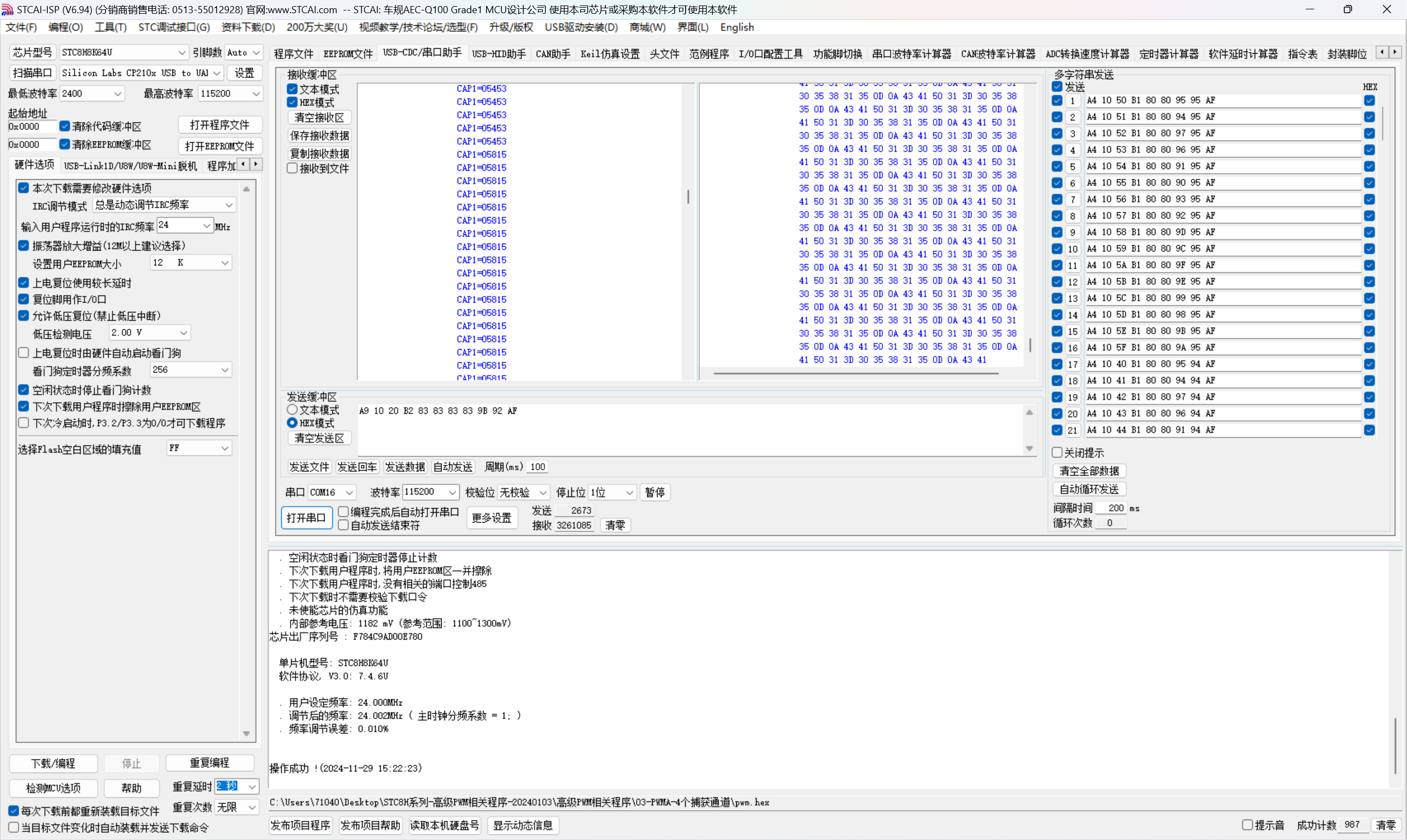The image size is (1407, 840).
Task: Expand 重复次数 无限 dropdown
Action: (252, 807)
